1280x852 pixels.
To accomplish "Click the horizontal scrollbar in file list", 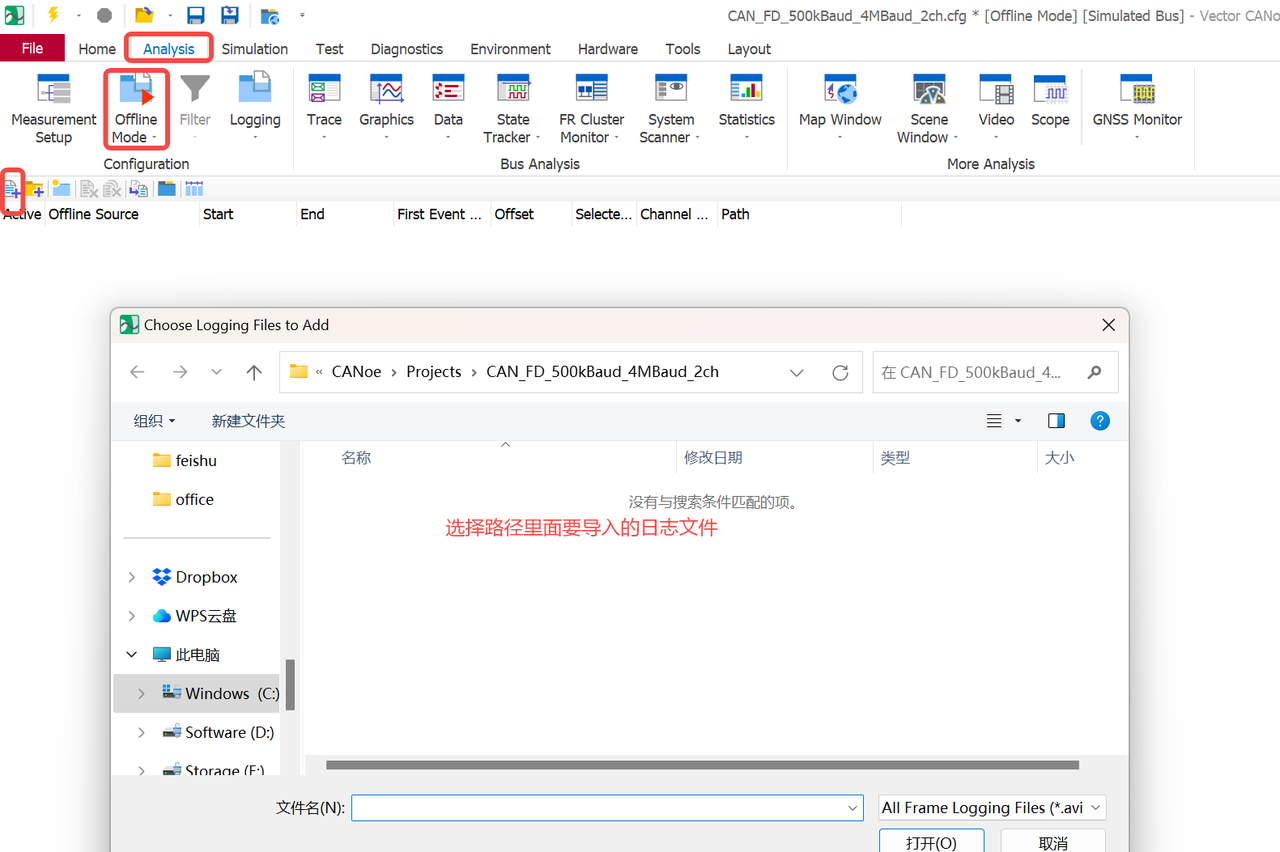I will coord(702,765).
